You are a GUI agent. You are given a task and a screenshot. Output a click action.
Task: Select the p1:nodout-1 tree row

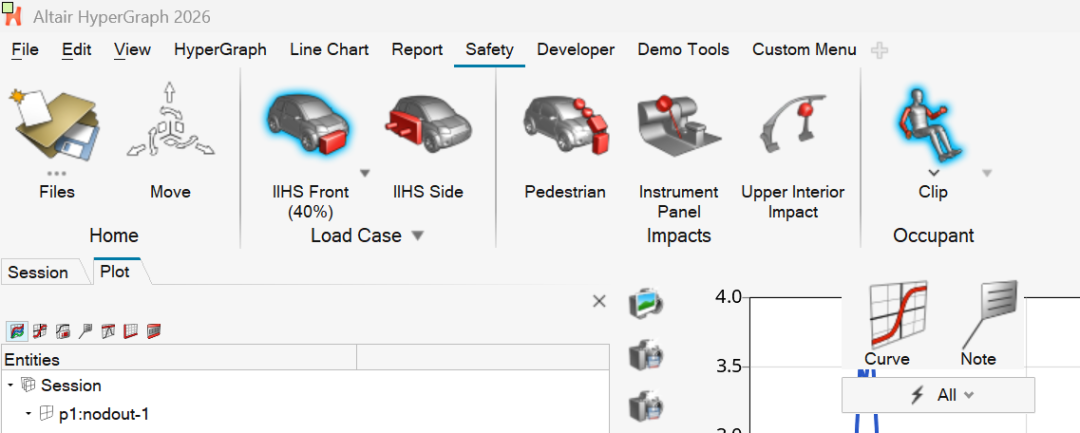(306, 414)
